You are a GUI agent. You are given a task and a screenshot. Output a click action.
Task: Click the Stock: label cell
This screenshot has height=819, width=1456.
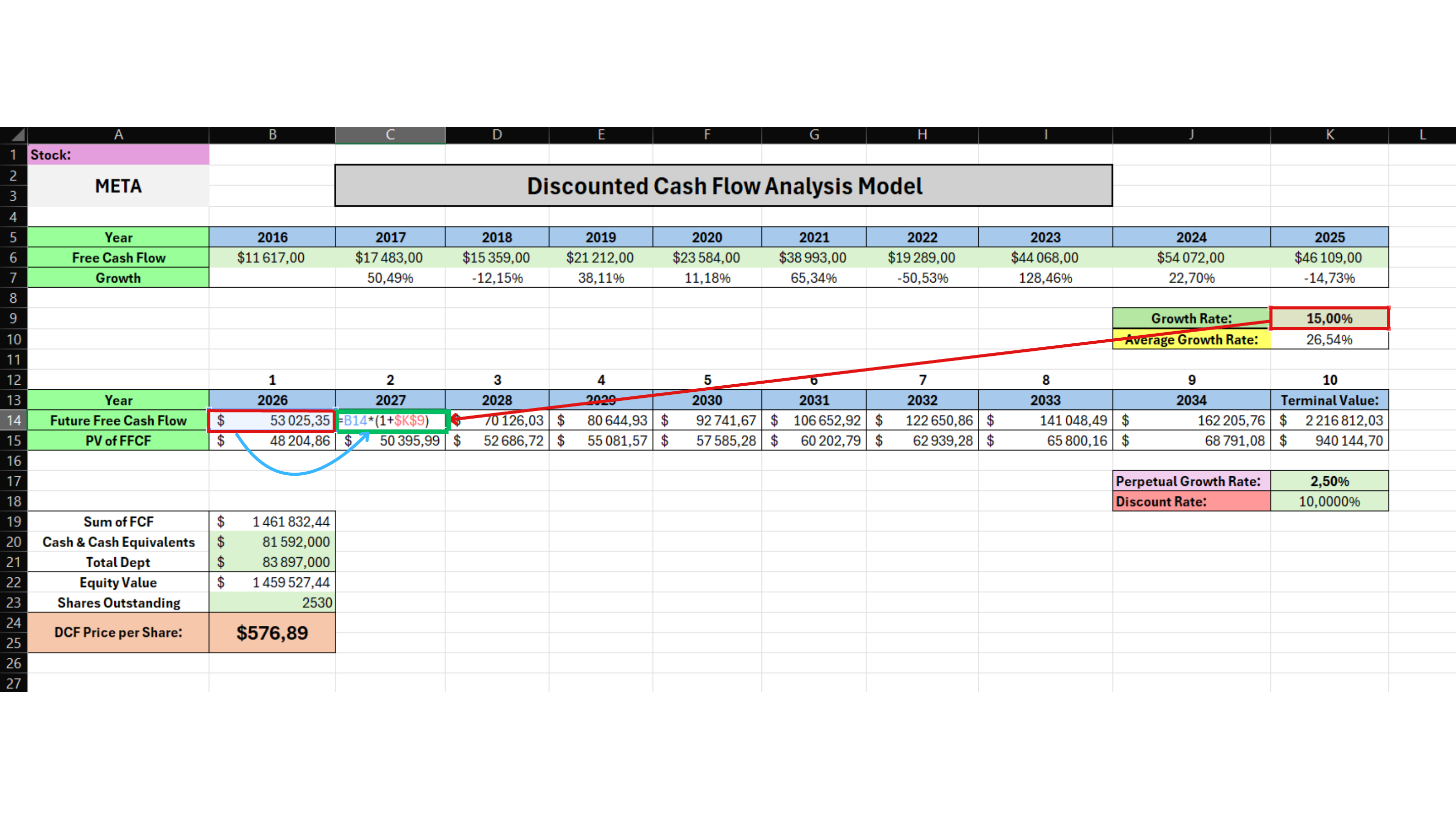118,155
